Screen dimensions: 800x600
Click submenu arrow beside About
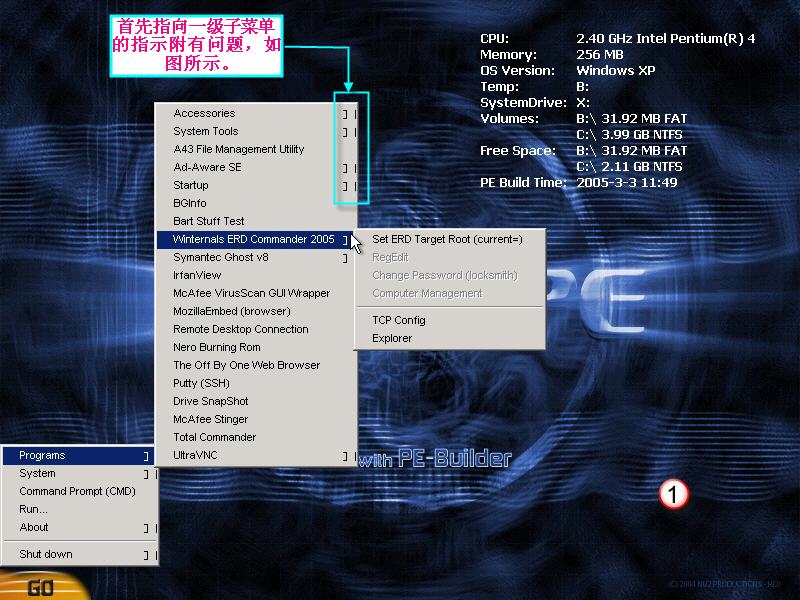[146, 528]
